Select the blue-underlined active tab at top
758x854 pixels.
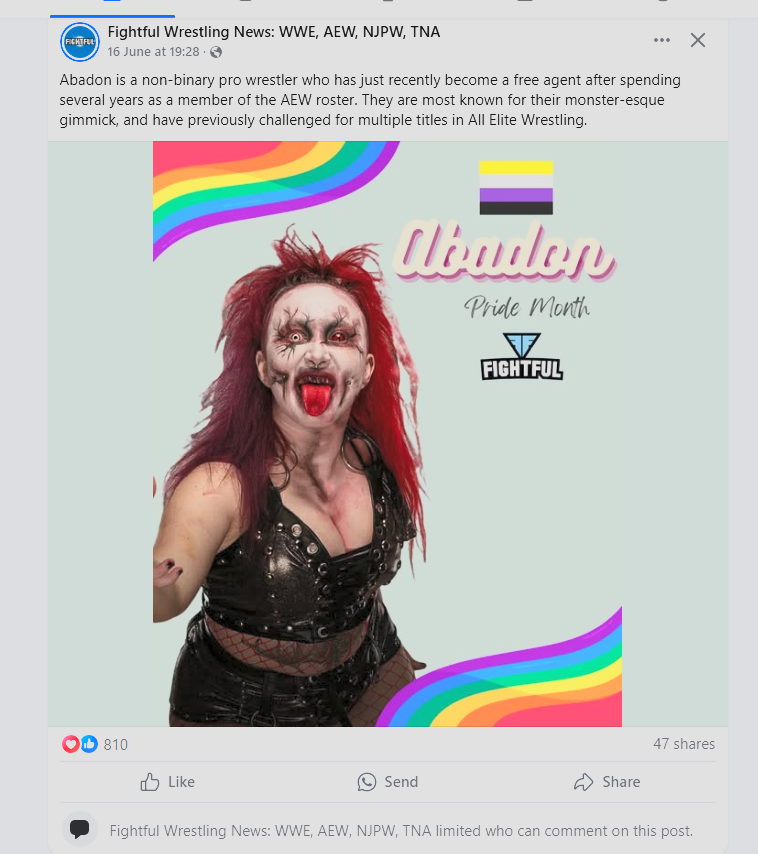(x=112, y=8)
